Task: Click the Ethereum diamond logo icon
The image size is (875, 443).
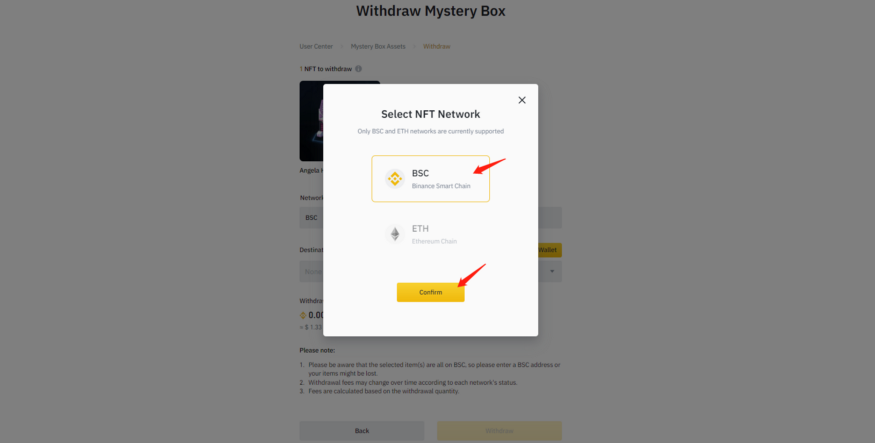Action: click(x=395, y=234)
